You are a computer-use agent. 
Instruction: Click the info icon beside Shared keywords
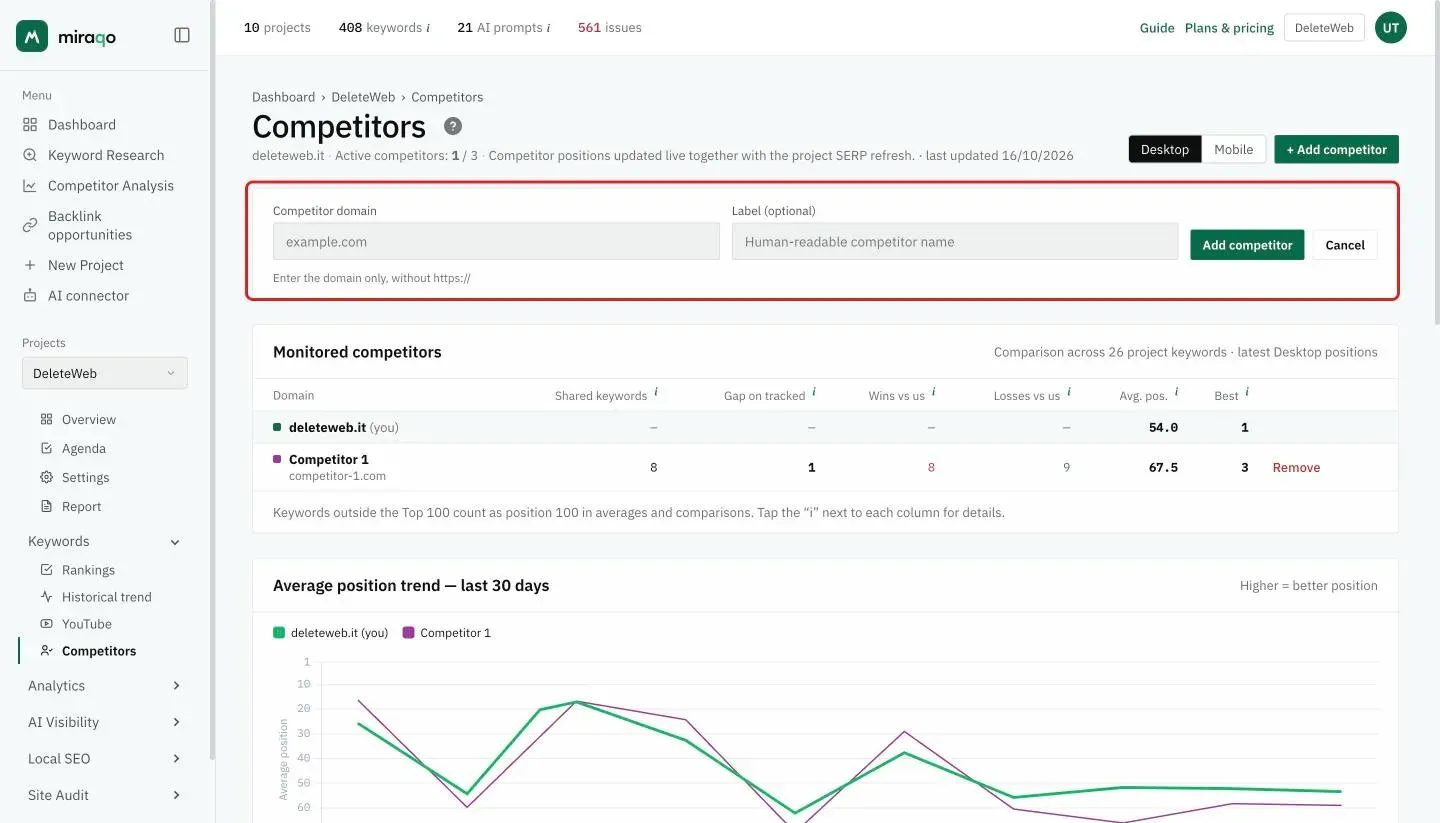(656, 392)
